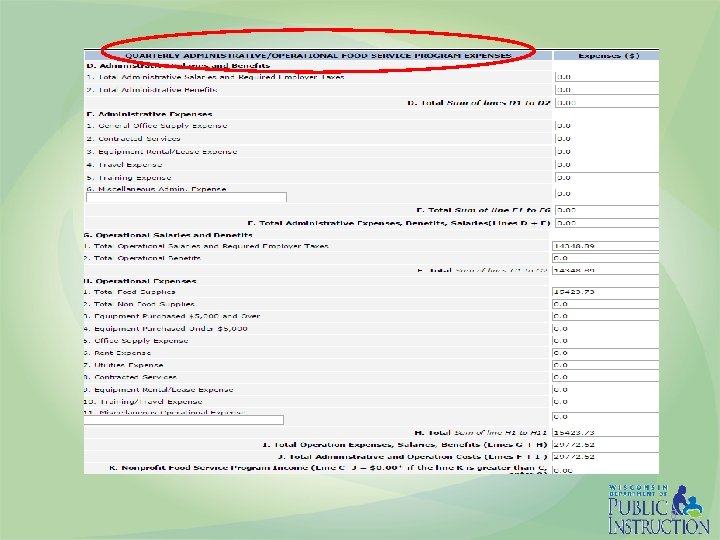
Task: Click the Total Food Supplies amount field
Action: 605,292
